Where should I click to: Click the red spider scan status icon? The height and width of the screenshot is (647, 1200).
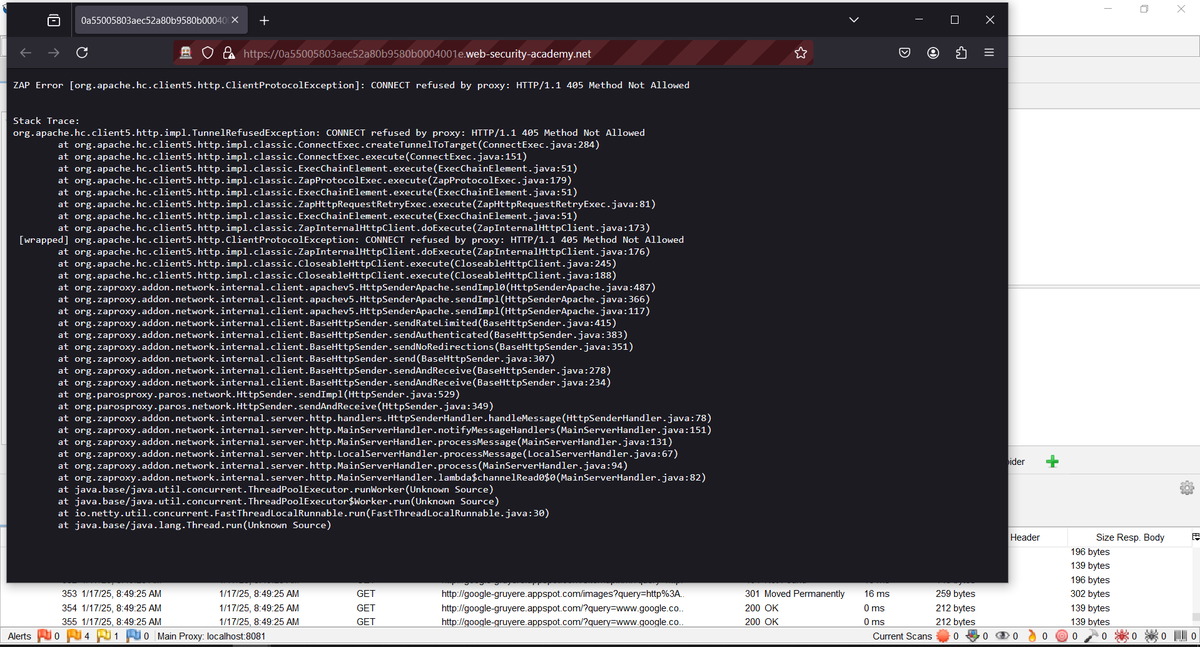coord(1121,636)
